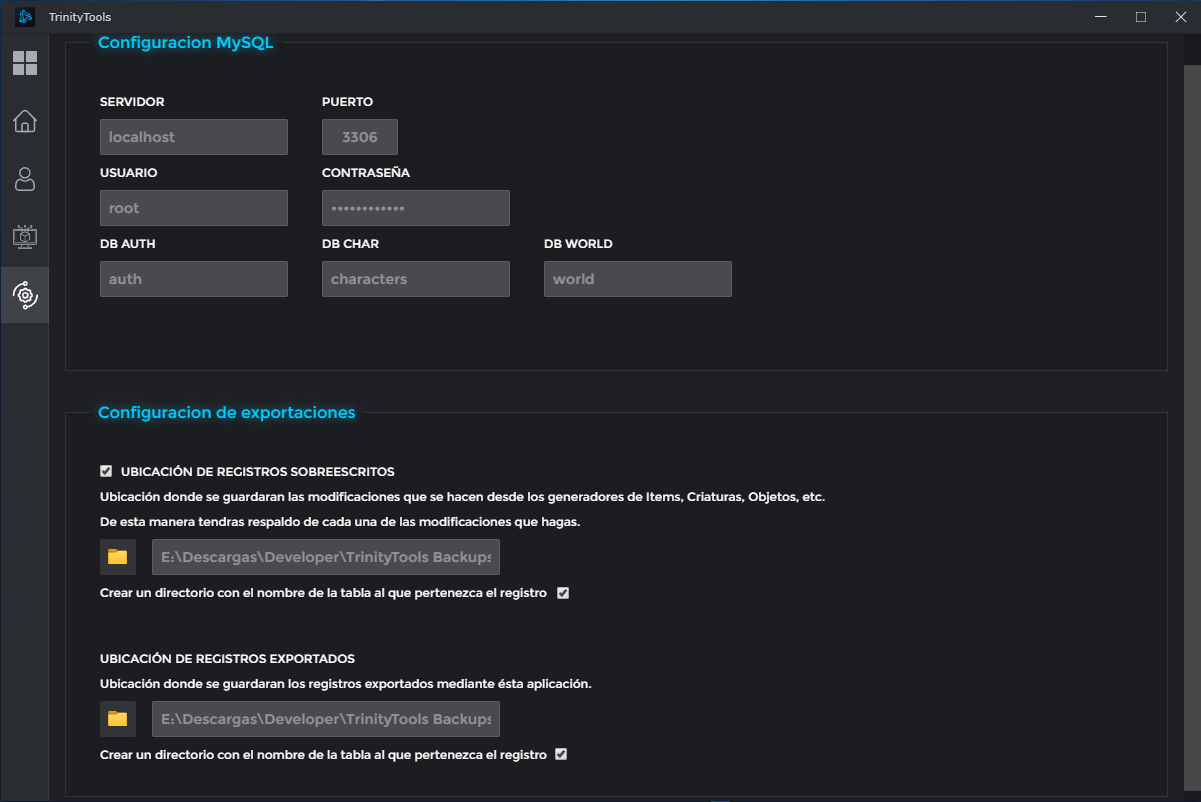The image size is (1201, 802).
Task: Click the DB WORLD label text
Action: (578, 244)
